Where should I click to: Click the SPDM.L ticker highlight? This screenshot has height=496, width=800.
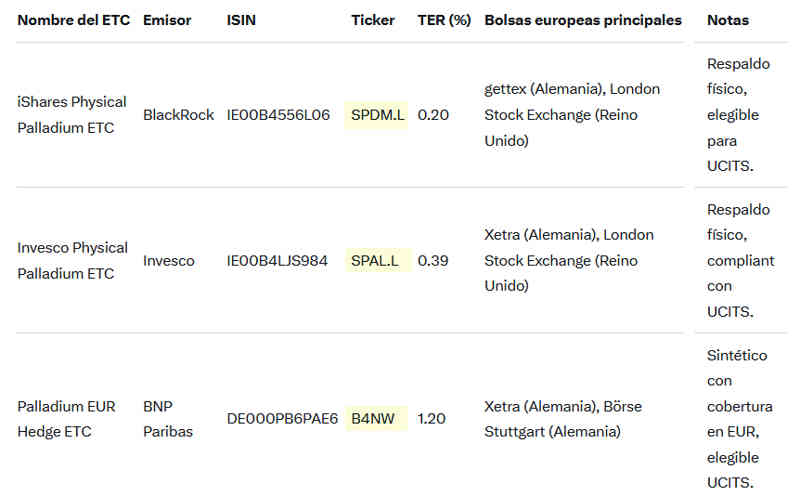378,115
